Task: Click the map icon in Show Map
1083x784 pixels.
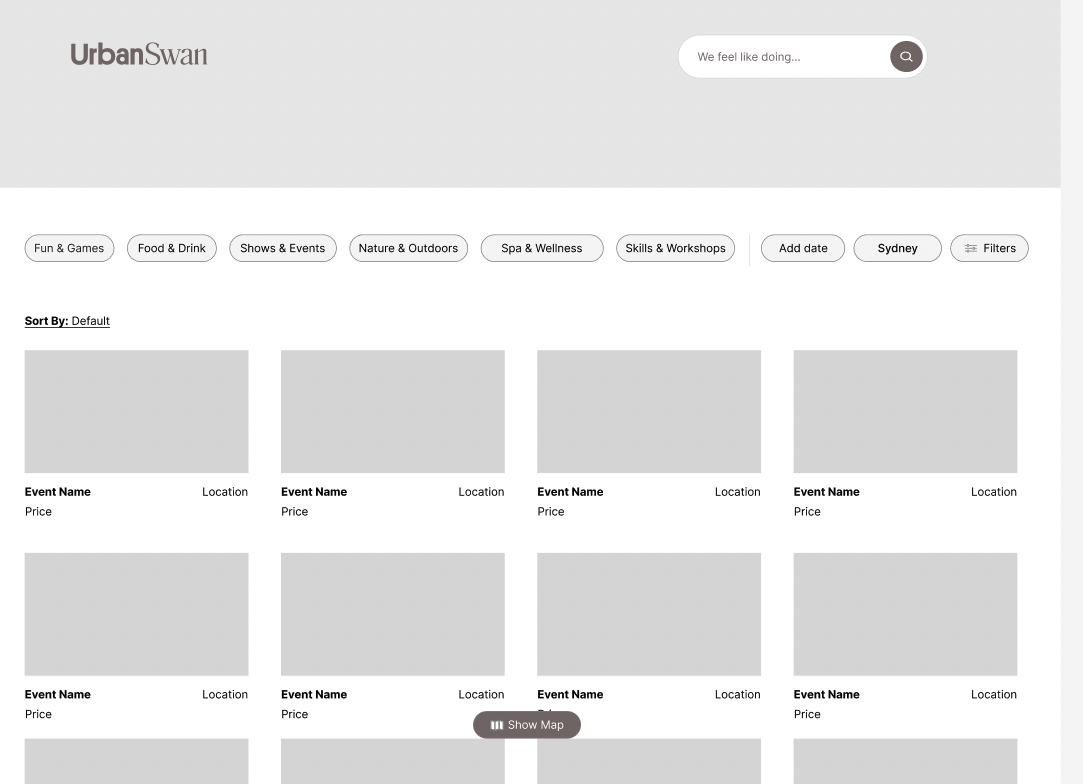Action: [x=497, y=725]
